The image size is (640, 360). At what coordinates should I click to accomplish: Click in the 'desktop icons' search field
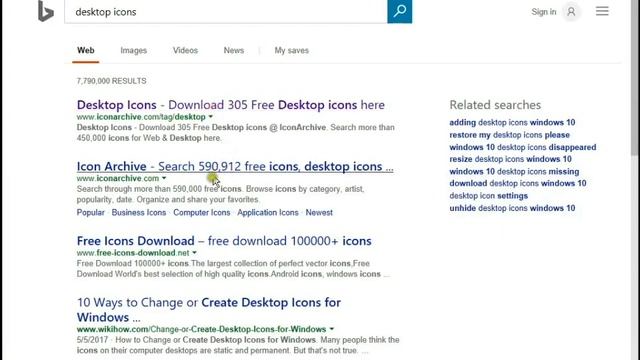click(x=226, y=11)
